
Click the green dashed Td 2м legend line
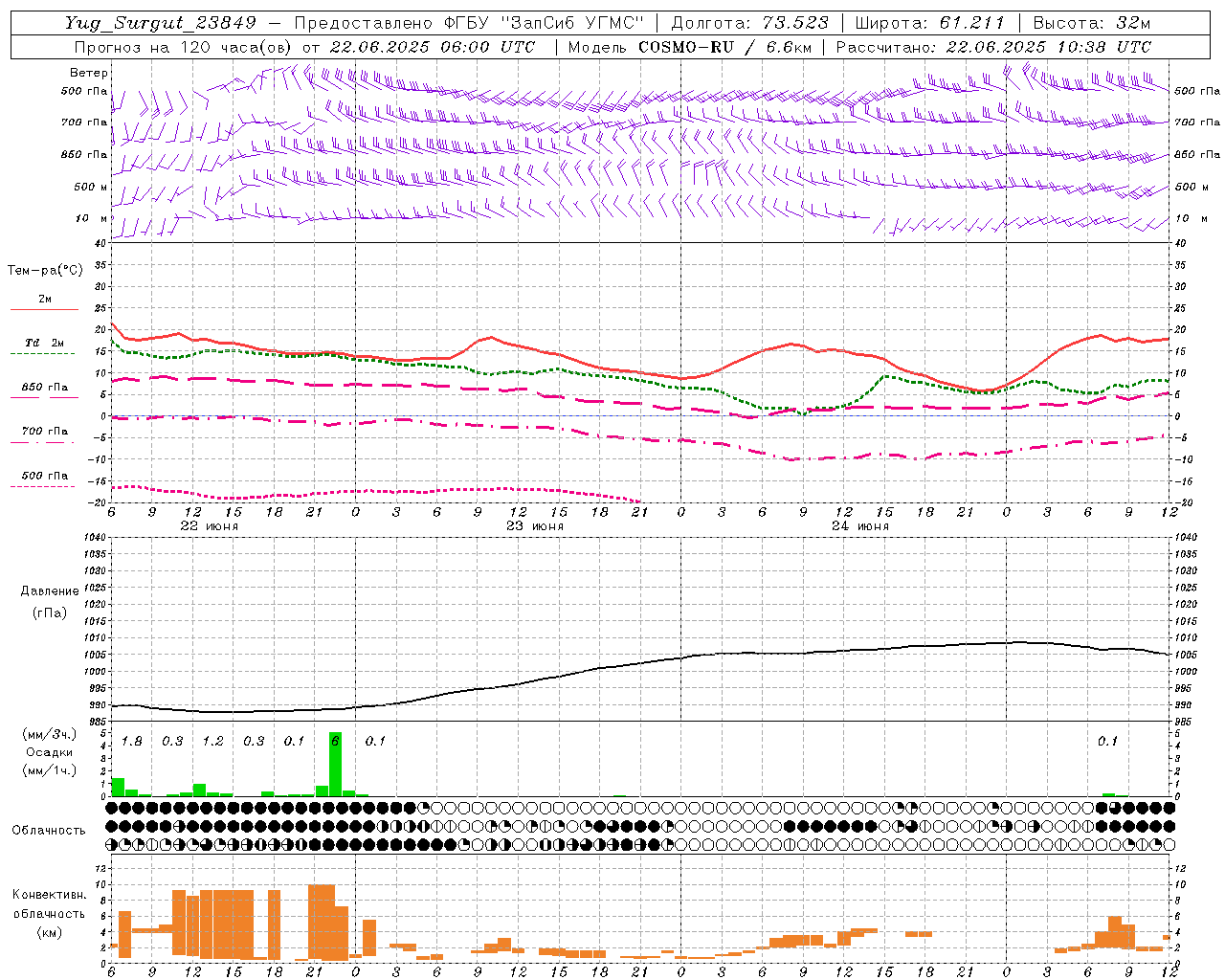point(42,353)
